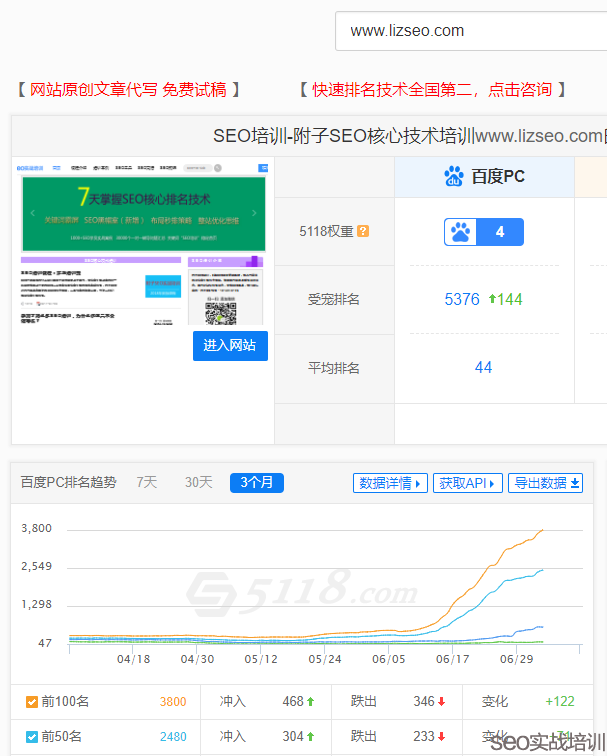Click the 跌出 value 233
This screenshot has width=607, height=756.
tap(424, 737)
